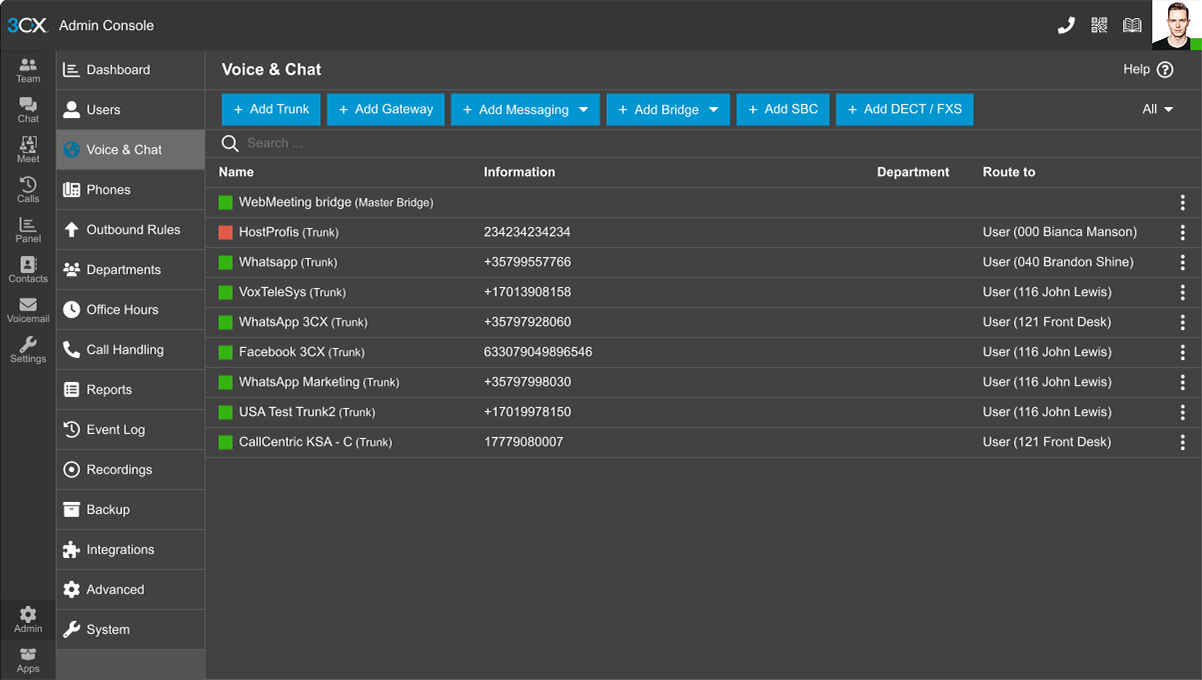Screen dimensions: 1202x680
Task: Open Chat in the left sidebar
Action: tap(28, 110)
